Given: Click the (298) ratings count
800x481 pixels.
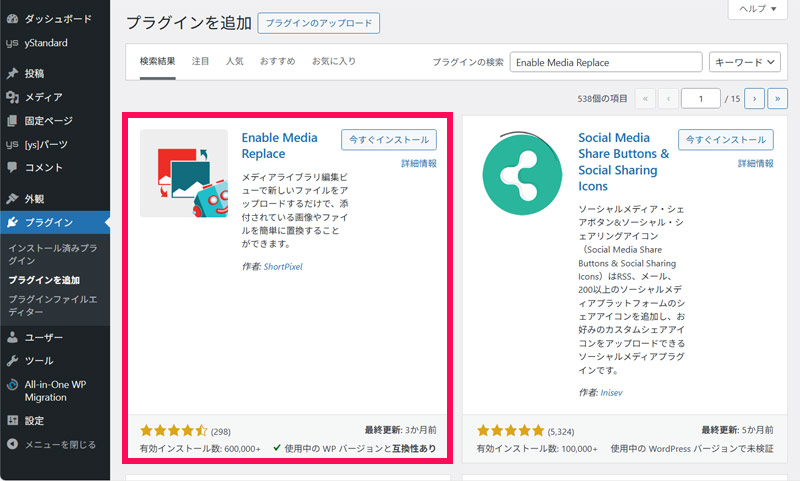Looking at the screenshot, I should (220, 432).
